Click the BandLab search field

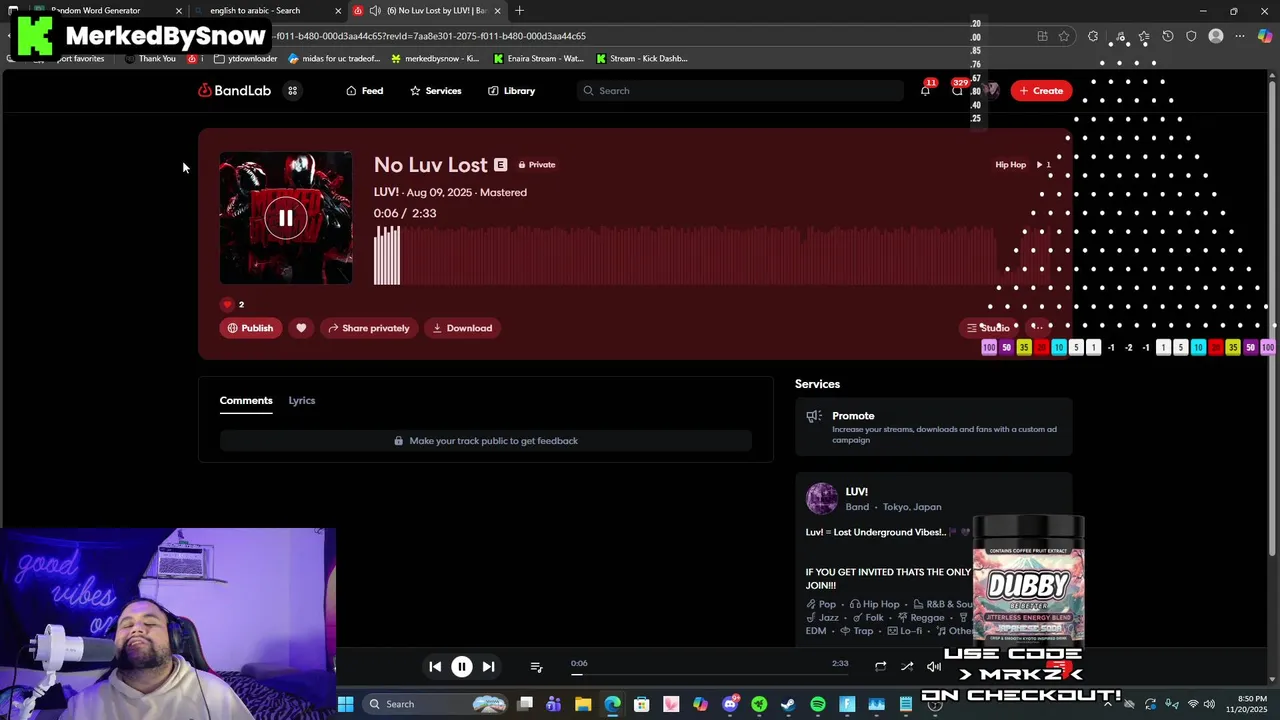tap(741, 91)
